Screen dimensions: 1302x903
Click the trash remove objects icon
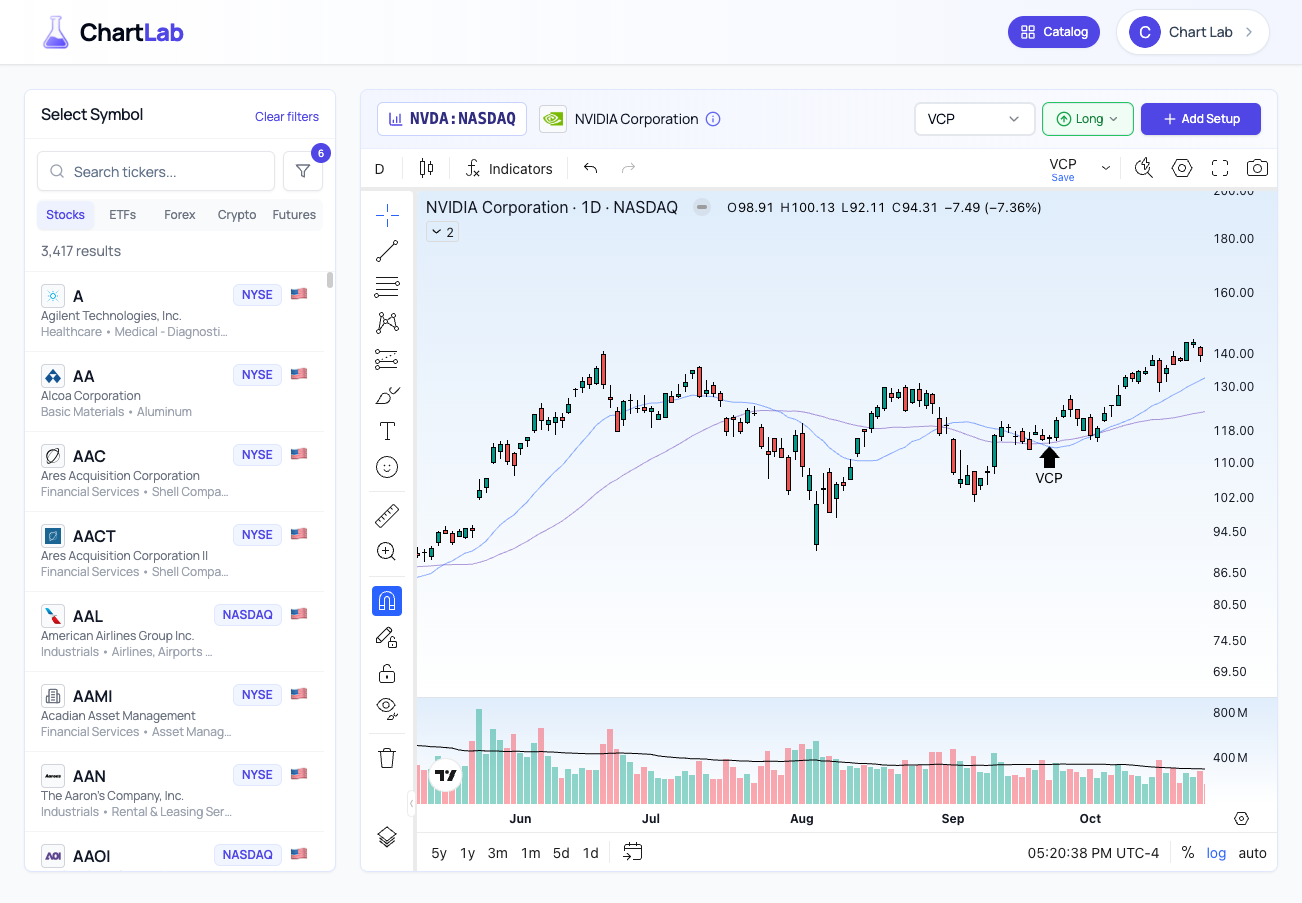(387, 758)
